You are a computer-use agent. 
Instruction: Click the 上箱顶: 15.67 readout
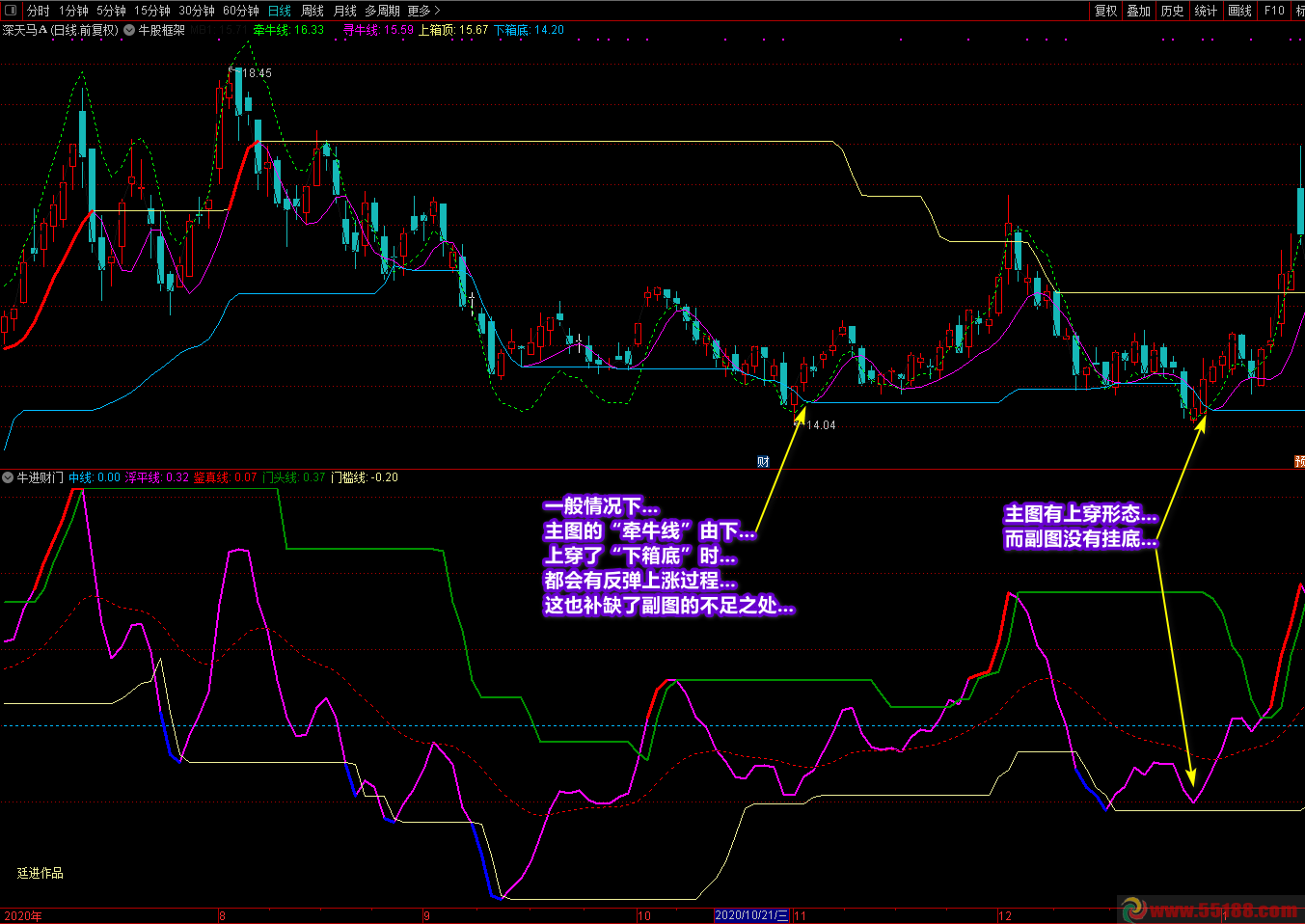(x=453, y=30)
